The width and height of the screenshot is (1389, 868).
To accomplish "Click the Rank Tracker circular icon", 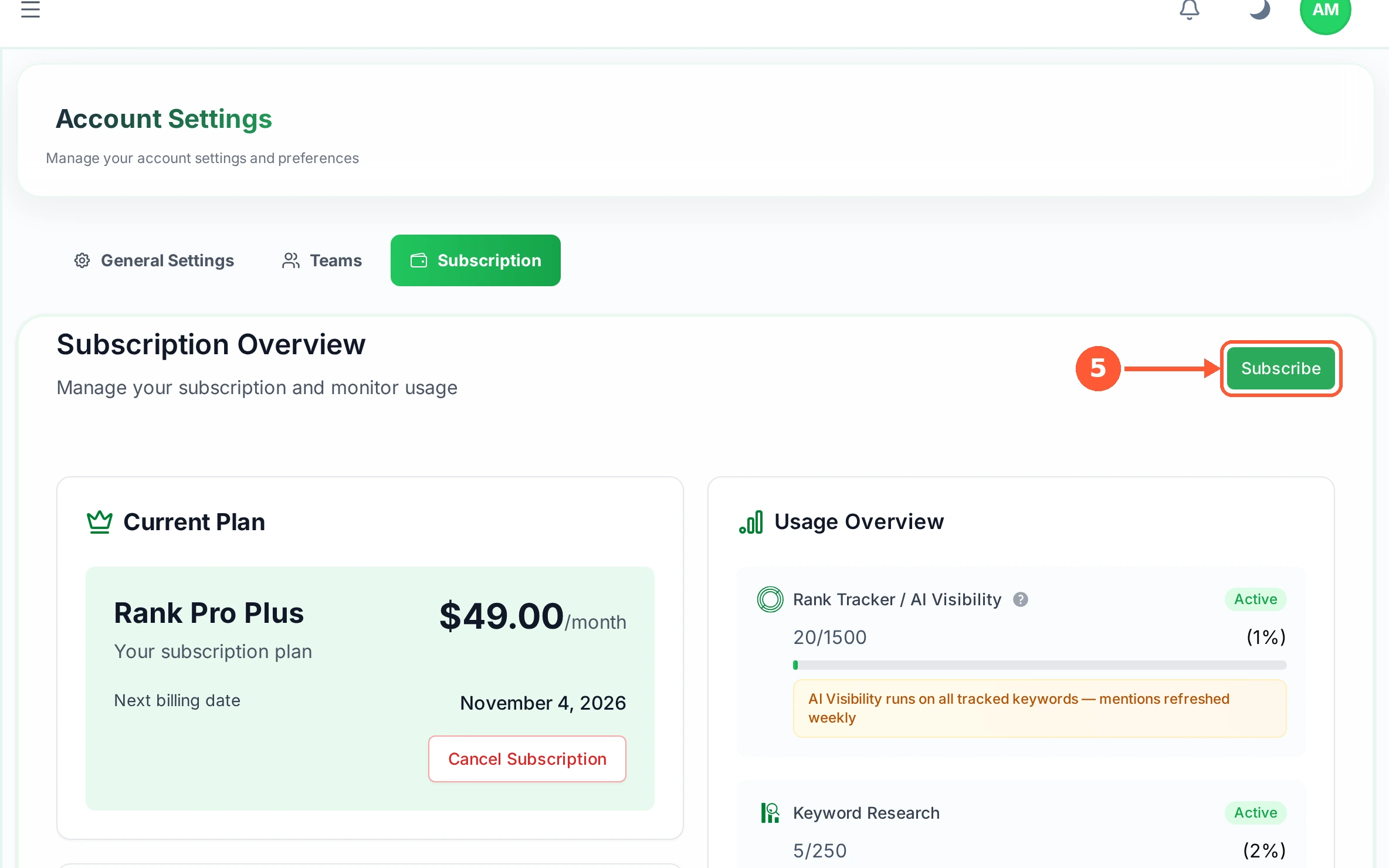I will (770, 599).
